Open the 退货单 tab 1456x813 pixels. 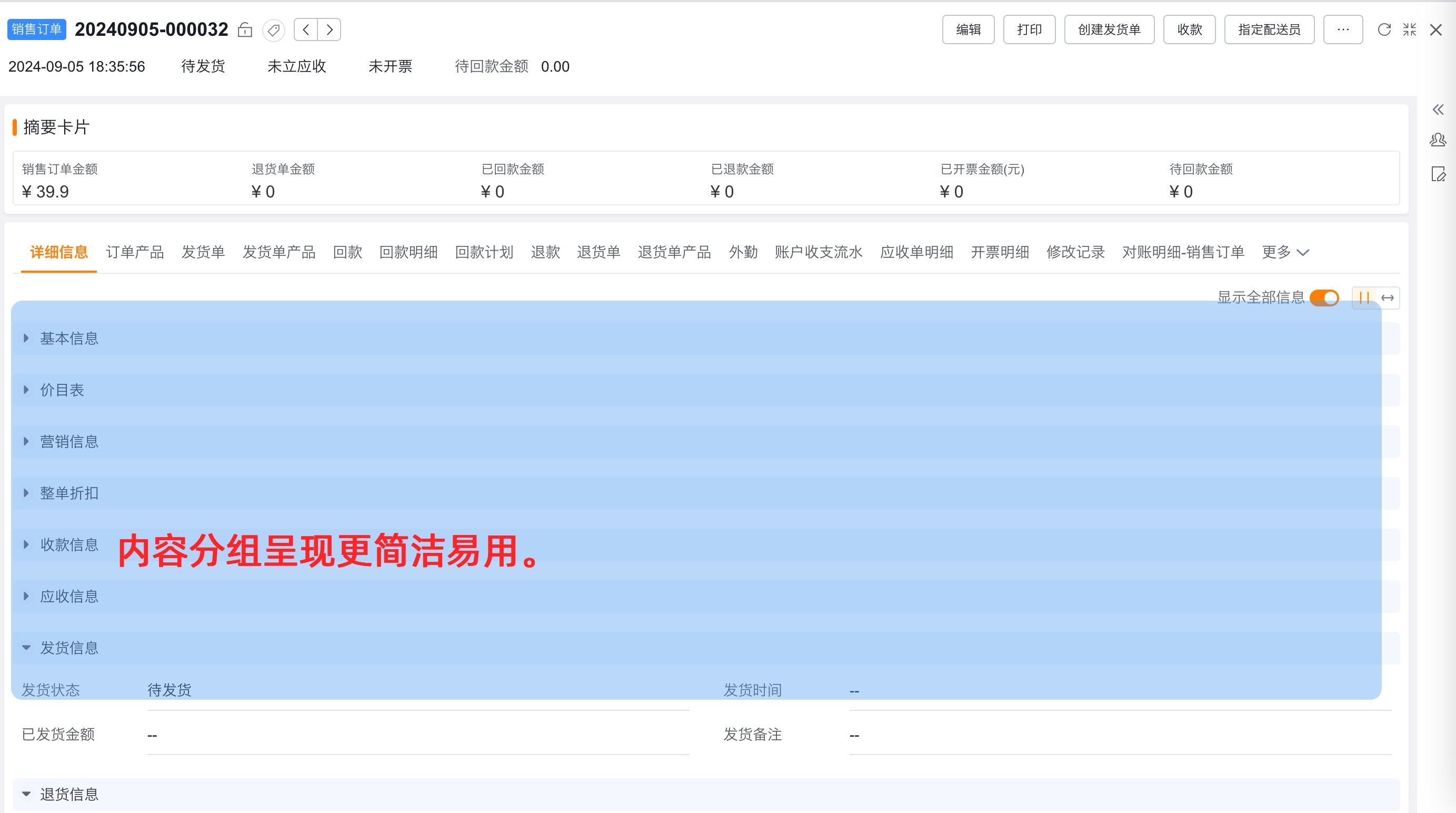599,252
